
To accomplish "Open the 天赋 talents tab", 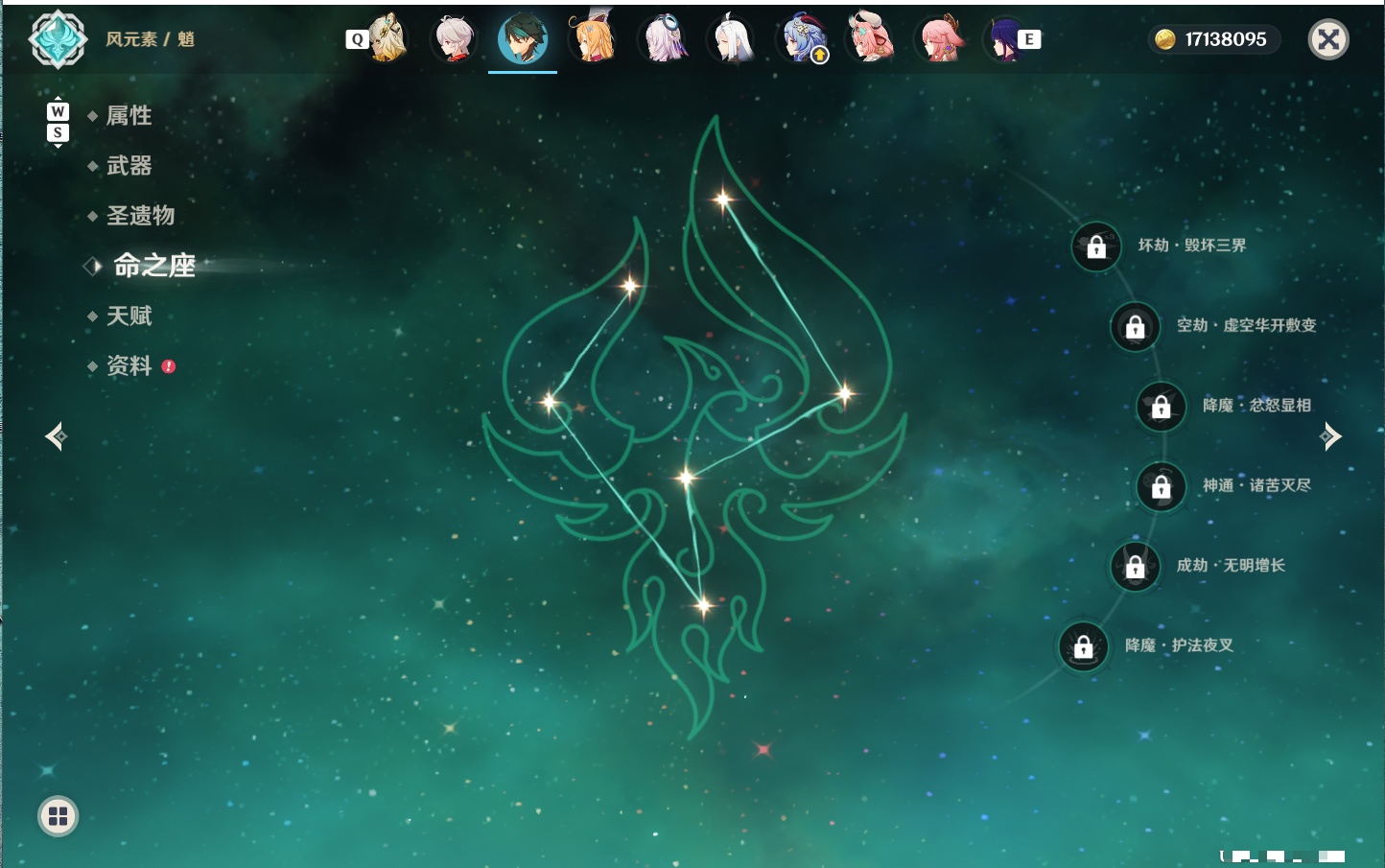I will (129, 316).
